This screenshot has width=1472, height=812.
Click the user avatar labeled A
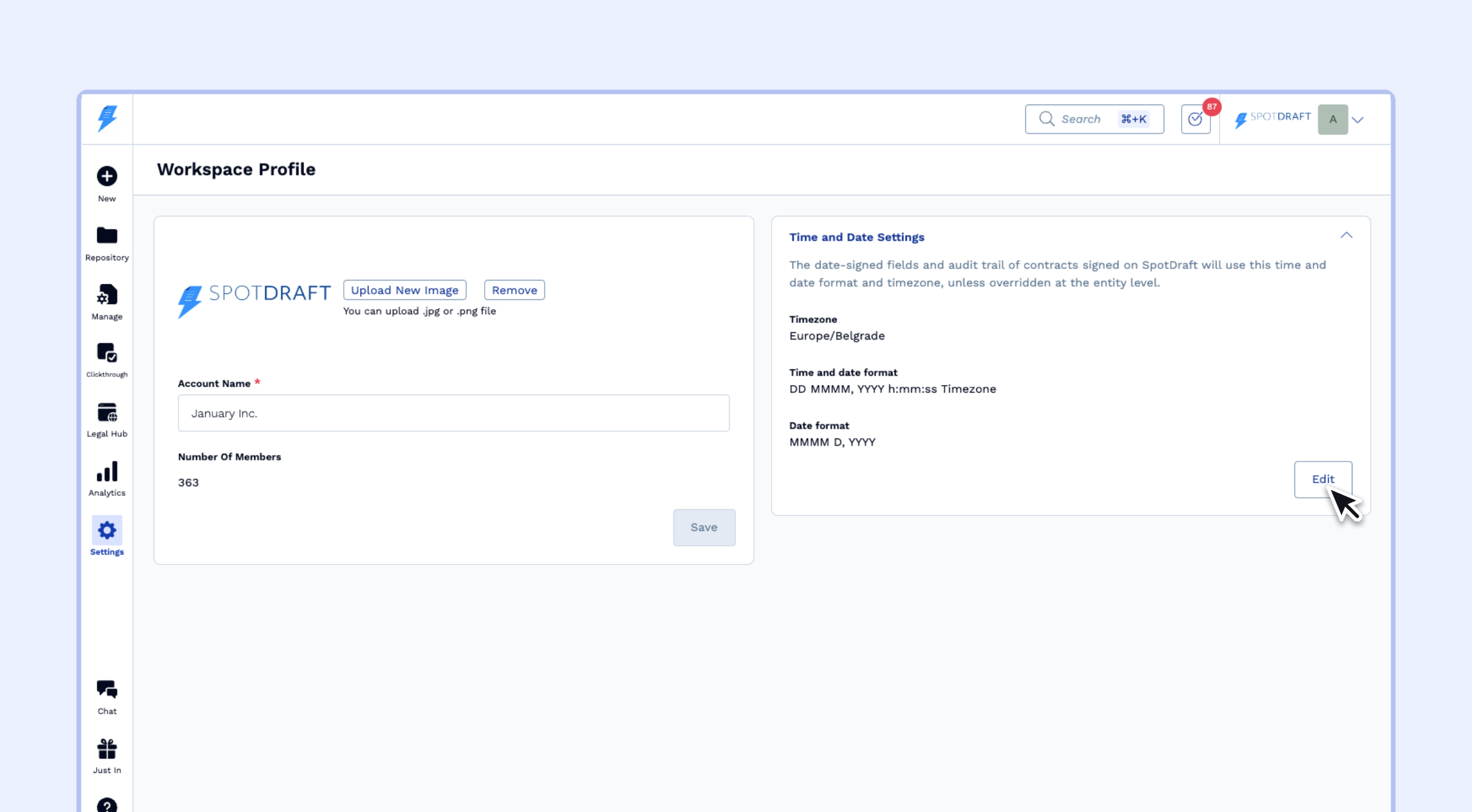[1332, 120]
